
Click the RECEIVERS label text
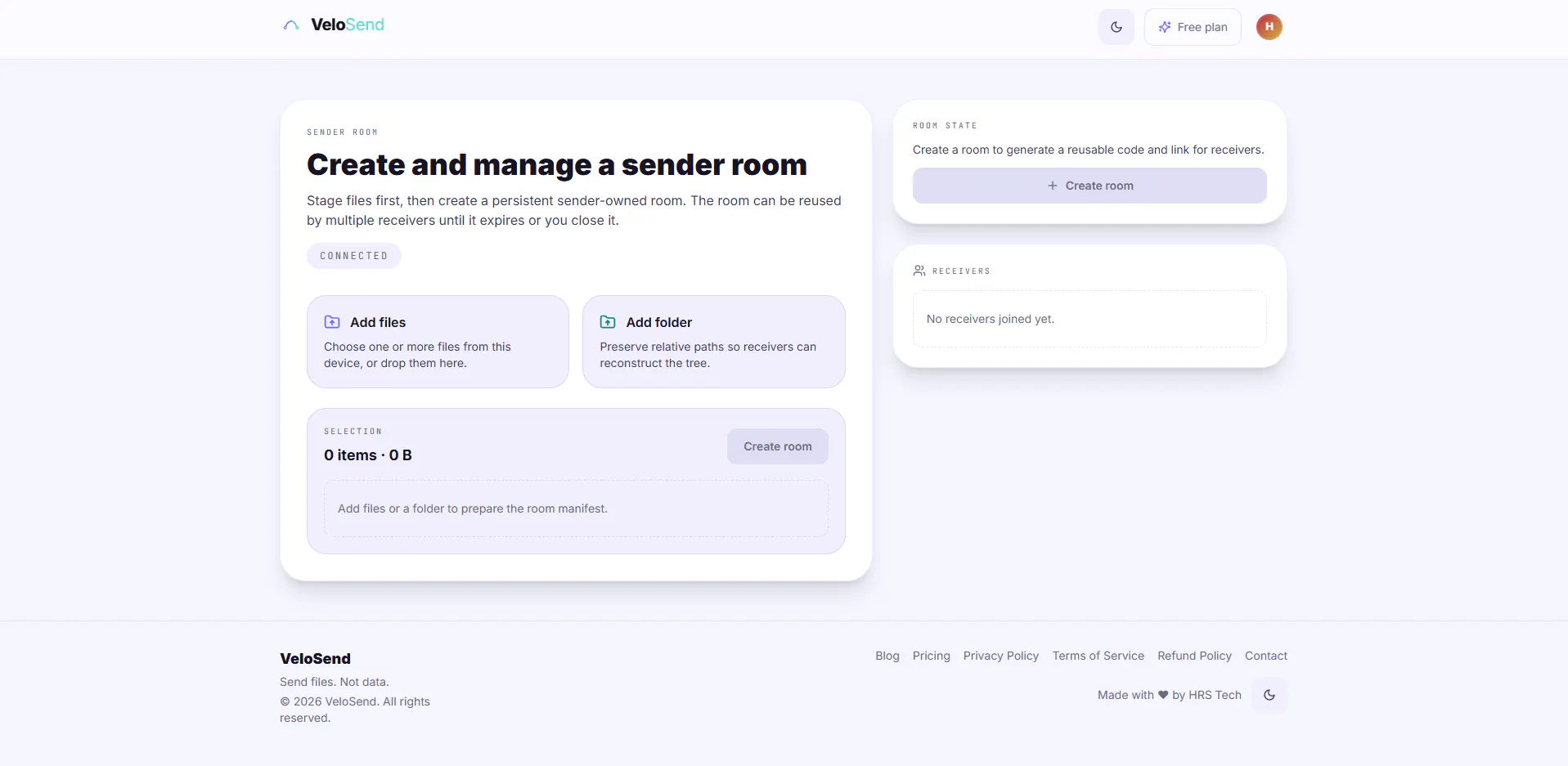(x=961, y=271)
